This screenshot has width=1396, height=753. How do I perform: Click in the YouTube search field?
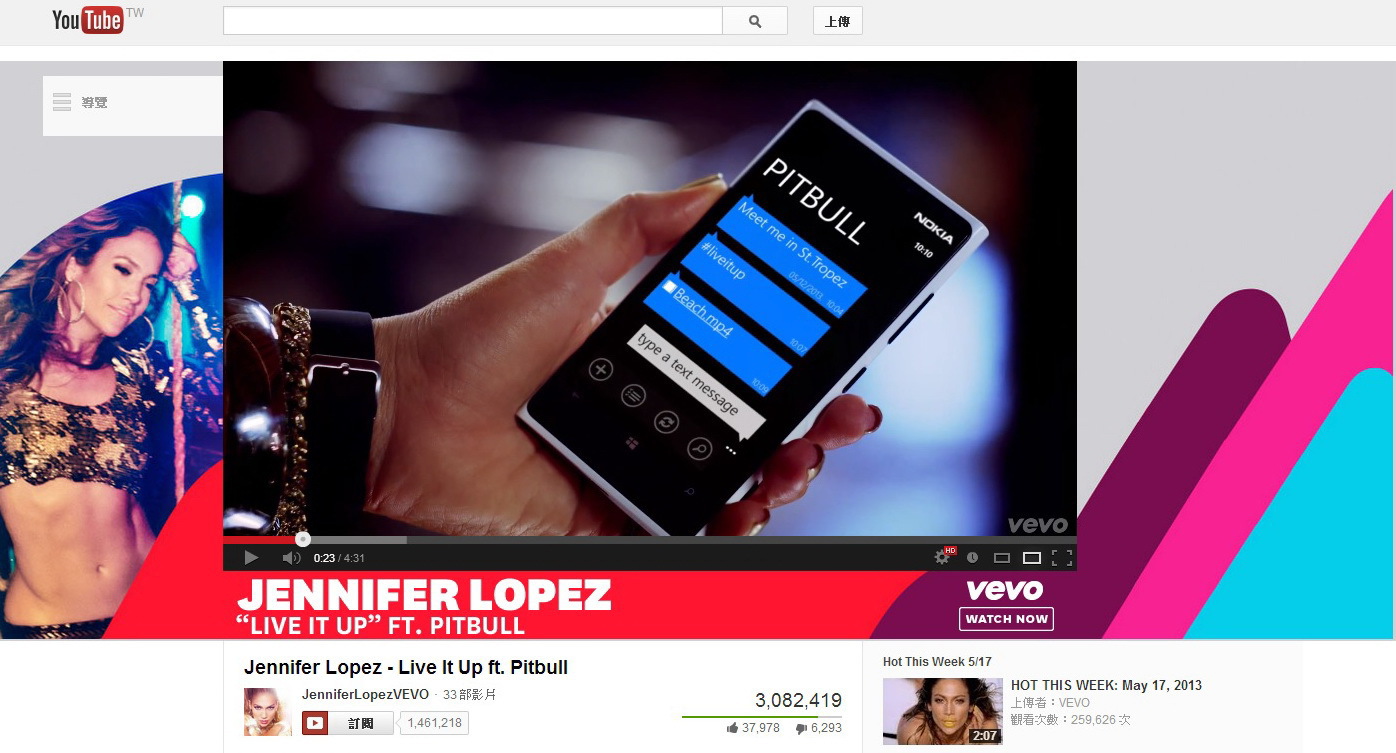click(472, 21)
